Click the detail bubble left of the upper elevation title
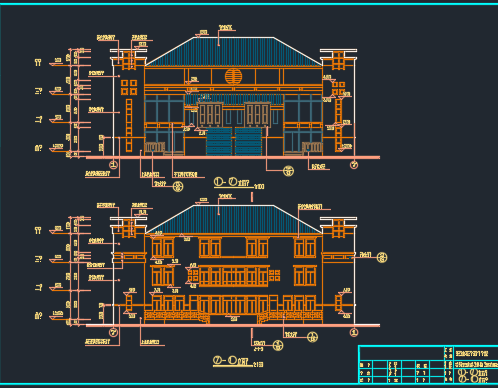 point(178,186)
